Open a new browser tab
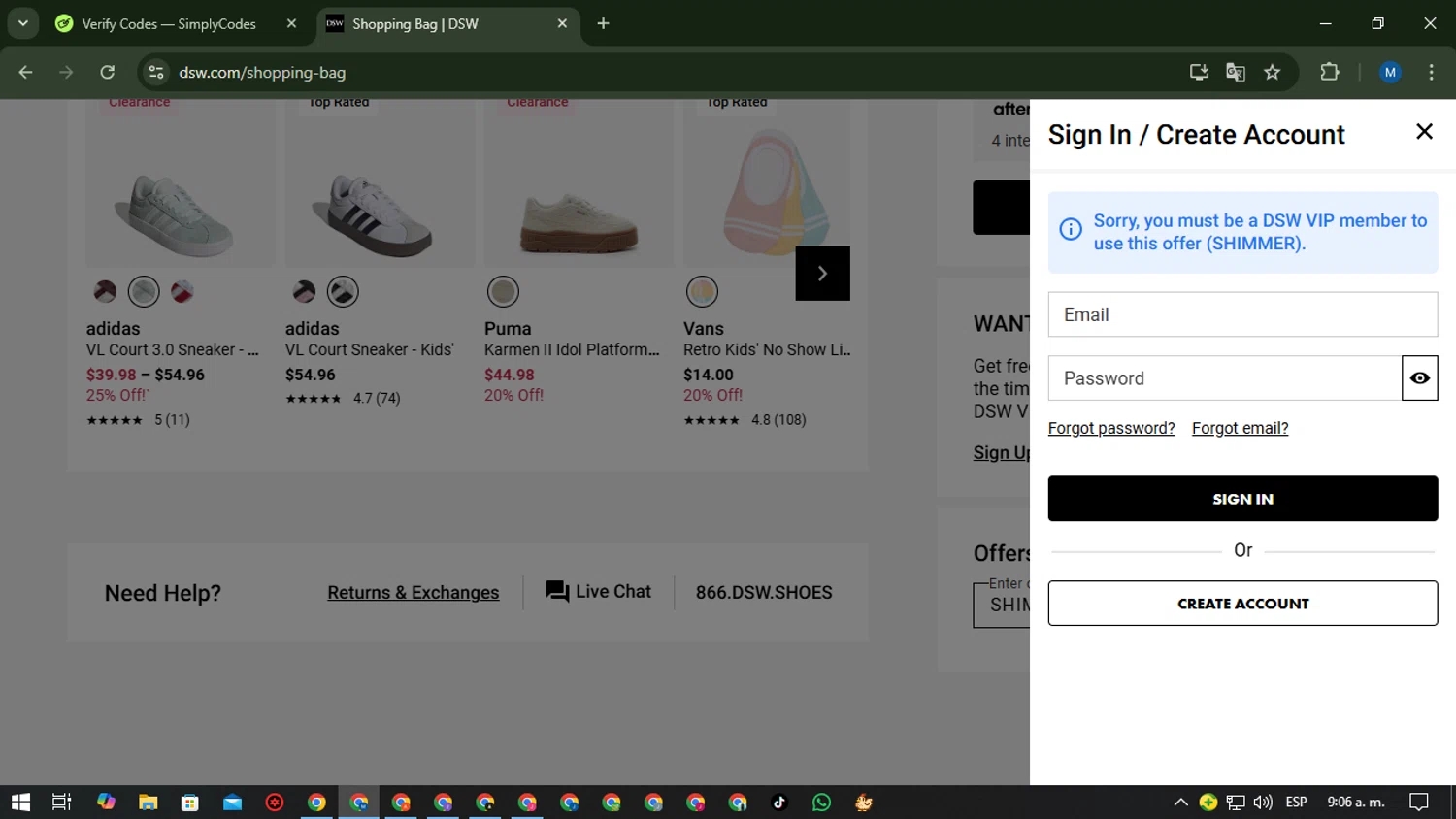 603,23
